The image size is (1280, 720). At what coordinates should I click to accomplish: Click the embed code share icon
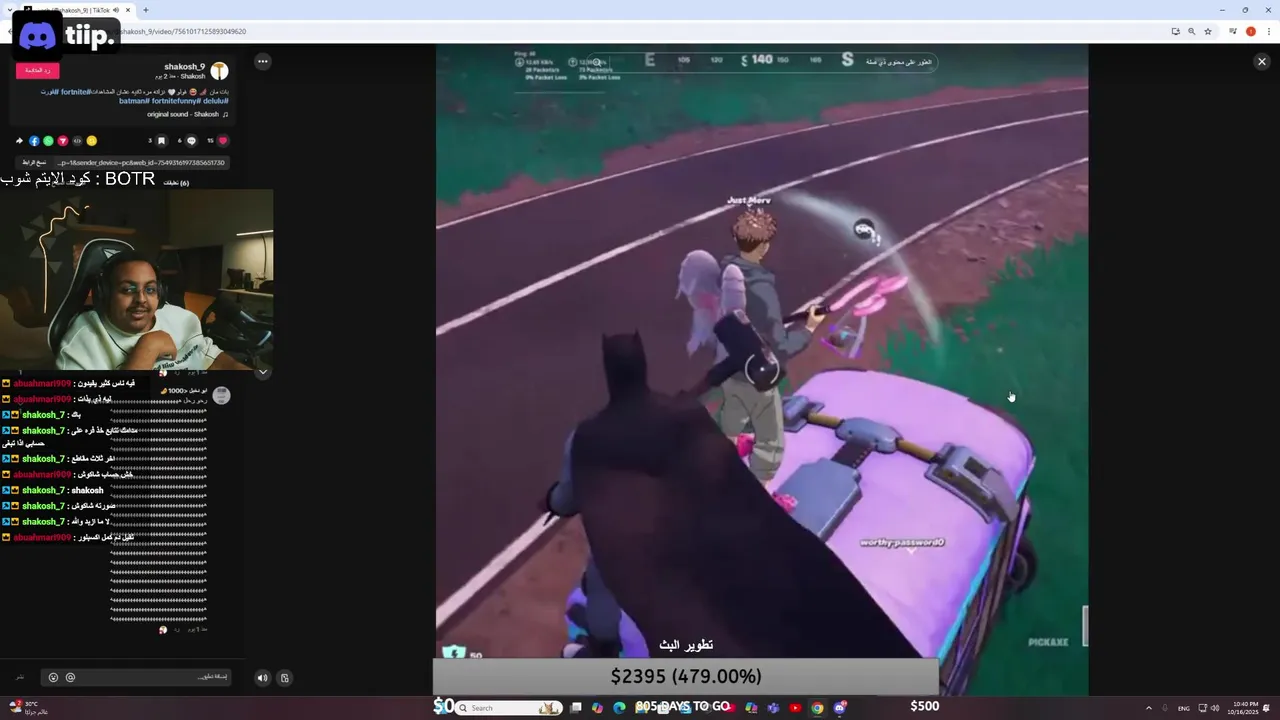[77, 141]
